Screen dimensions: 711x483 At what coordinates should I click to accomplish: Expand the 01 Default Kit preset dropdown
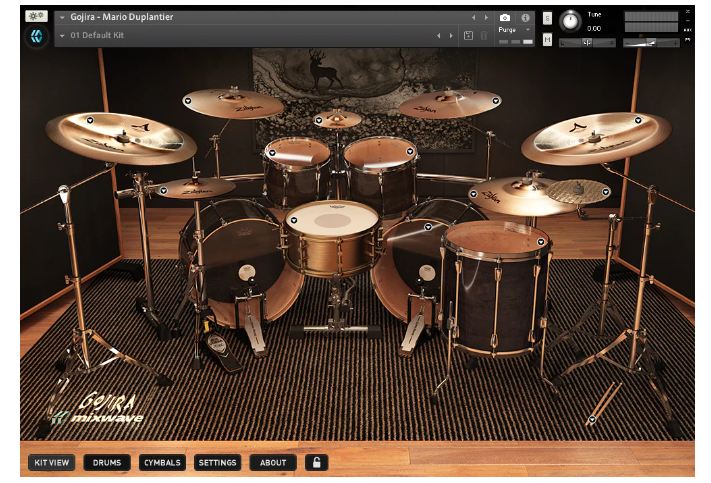coord(62,35)
